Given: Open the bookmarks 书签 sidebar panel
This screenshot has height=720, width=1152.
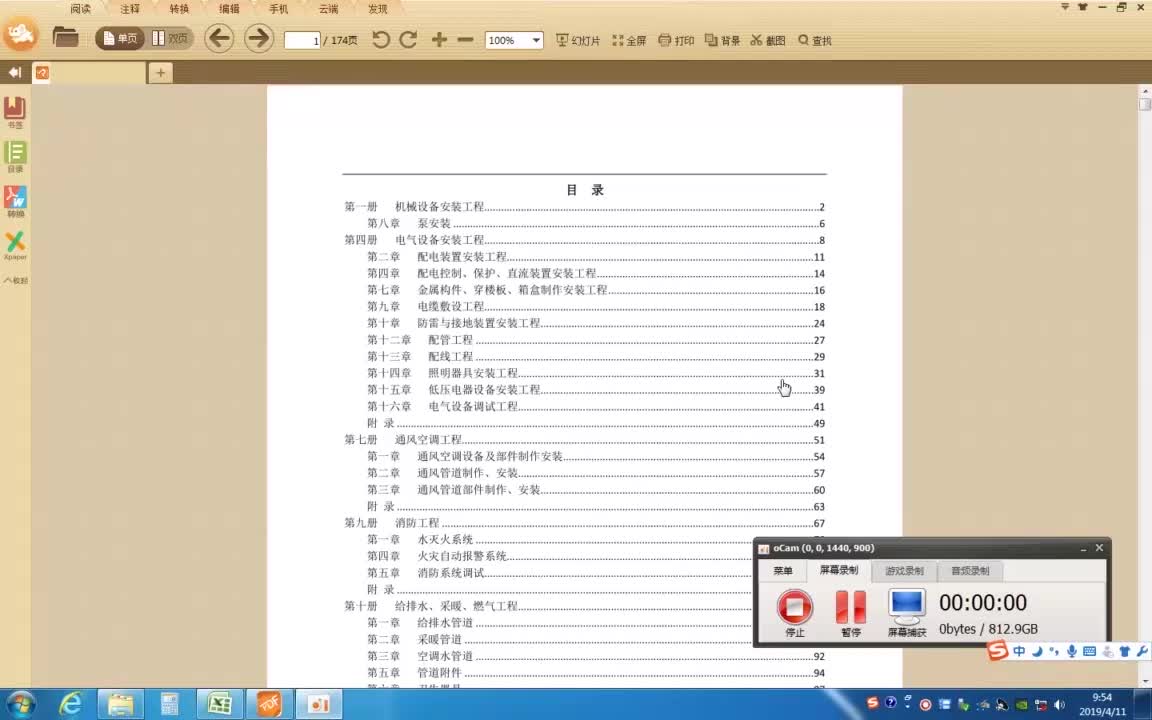Looking at the screenshot, I should [x=15, y=112].
